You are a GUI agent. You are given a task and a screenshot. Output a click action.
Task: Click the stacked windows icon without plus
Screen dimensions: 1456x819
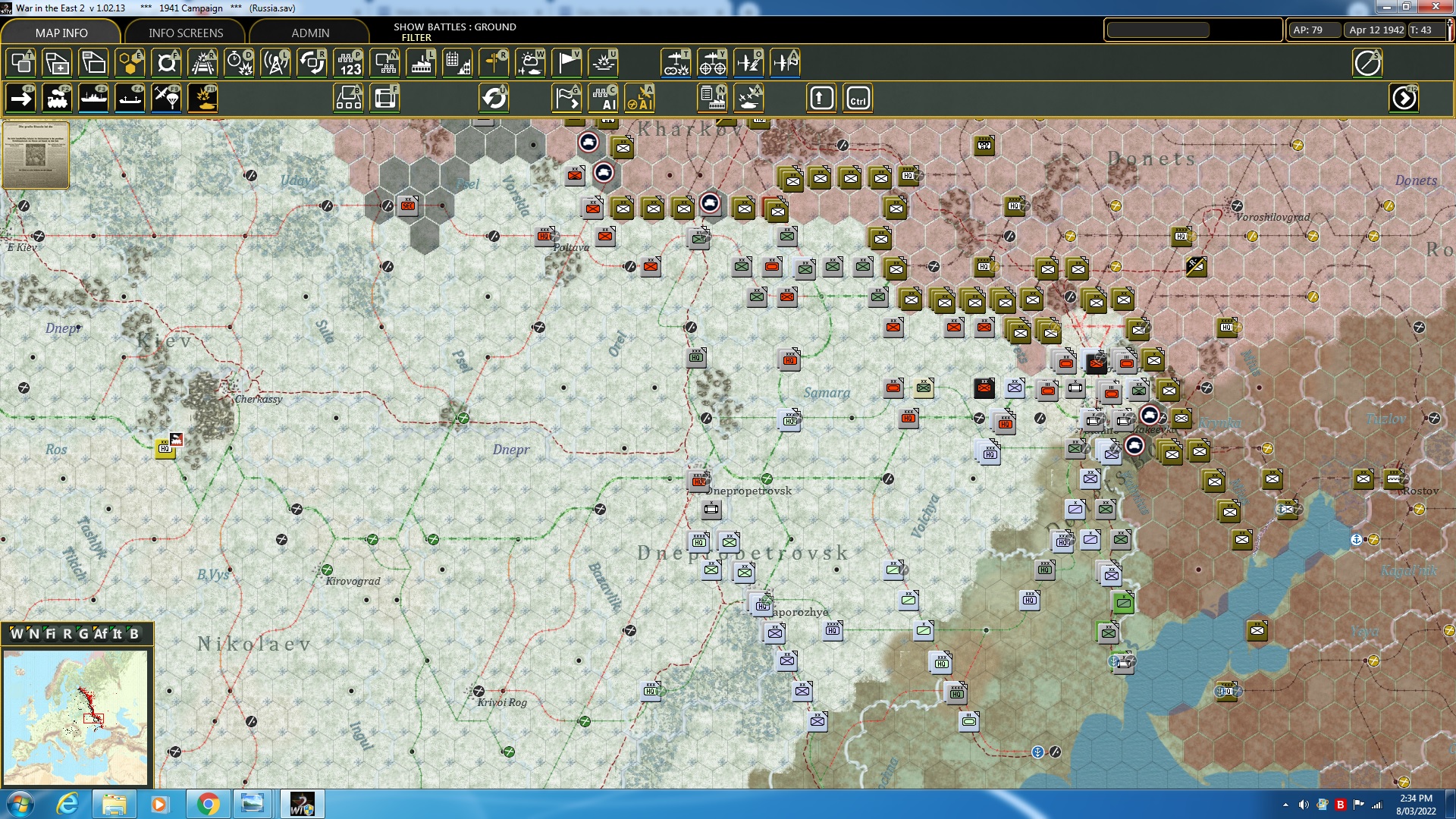pos(93,63)
